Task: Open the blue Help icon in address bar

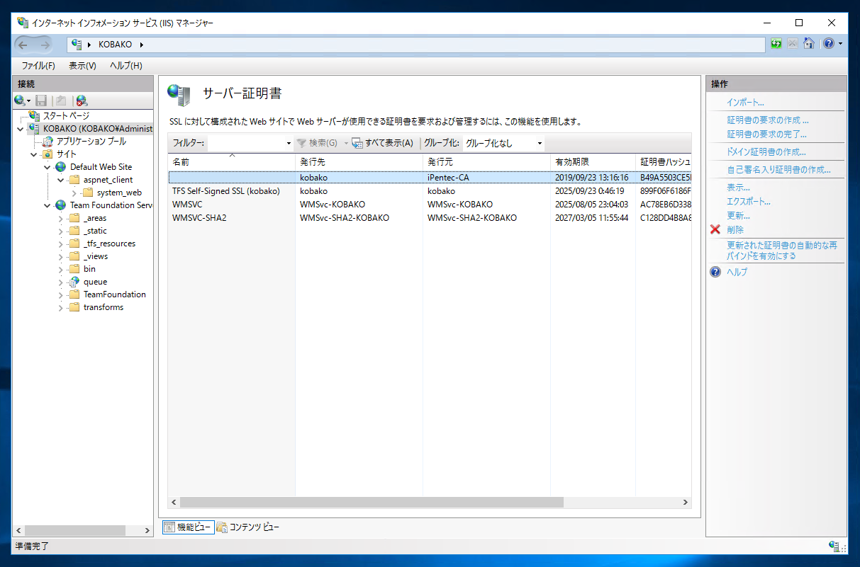Action: [x=829, y=44]
